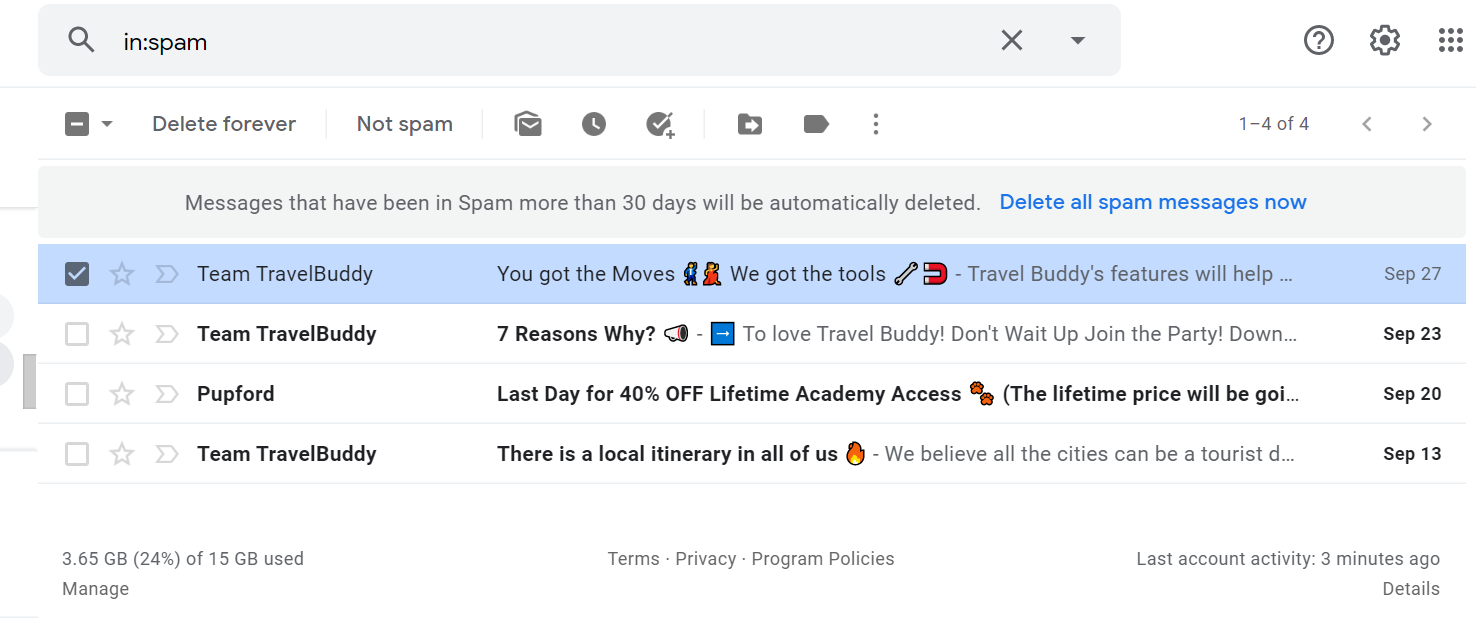Apply a label to the selected email

(x=815, y=123)
